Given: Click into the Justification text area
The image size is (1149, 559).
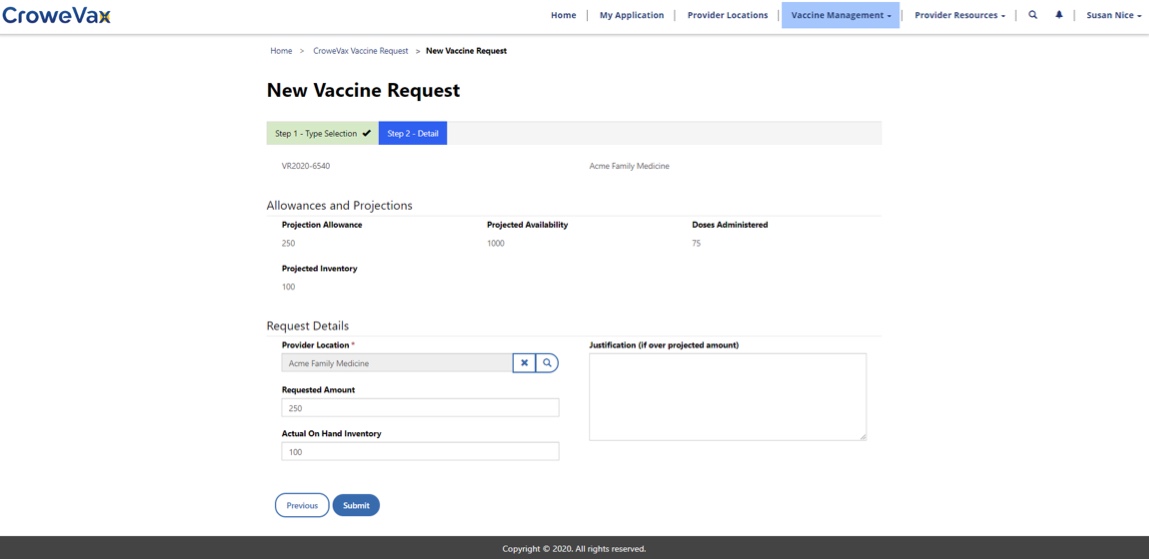Looking at the screenshot, I should point(727,396).
